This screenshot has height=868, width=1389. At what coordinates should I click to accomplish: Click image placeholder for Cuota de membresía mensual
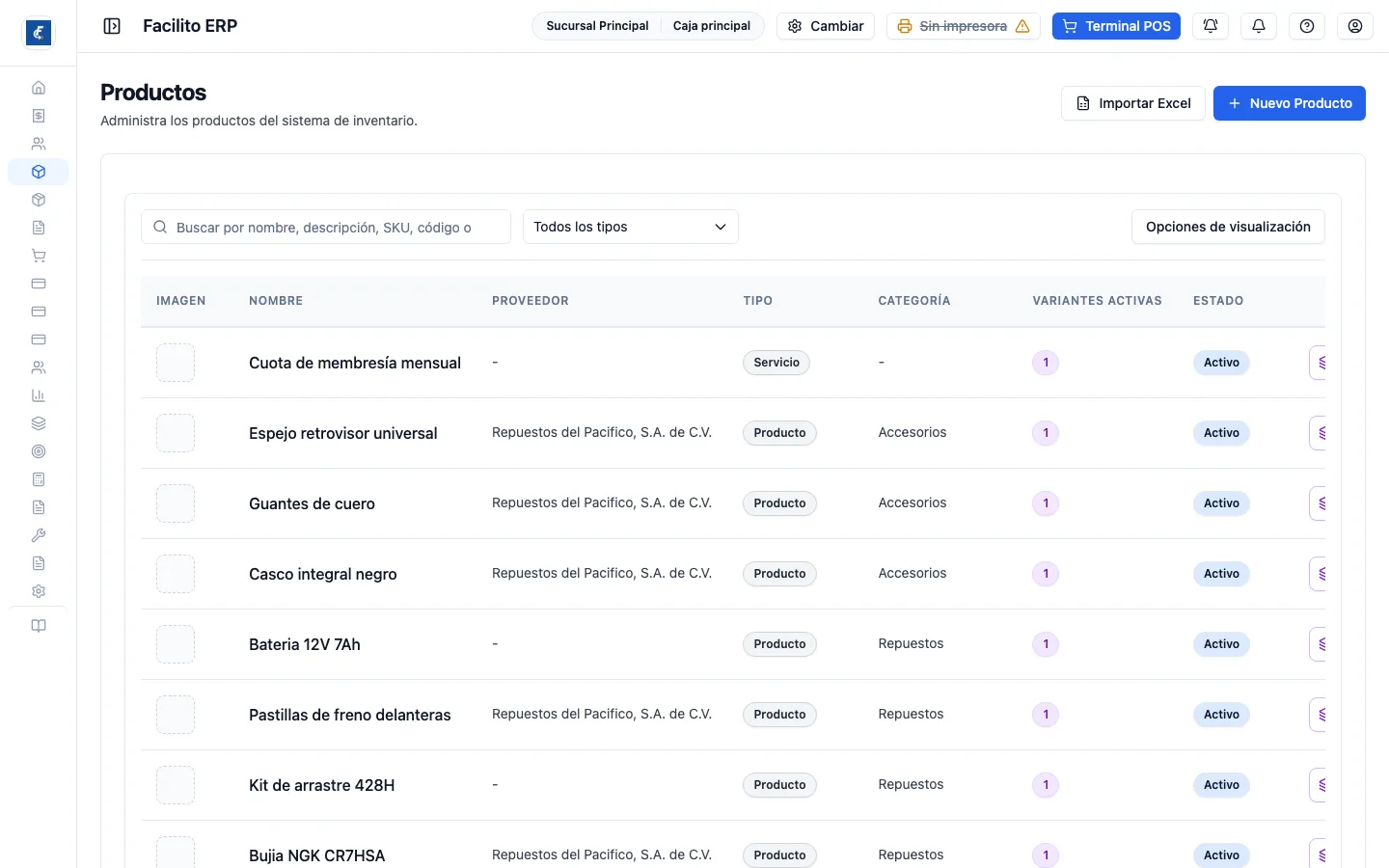176,363
